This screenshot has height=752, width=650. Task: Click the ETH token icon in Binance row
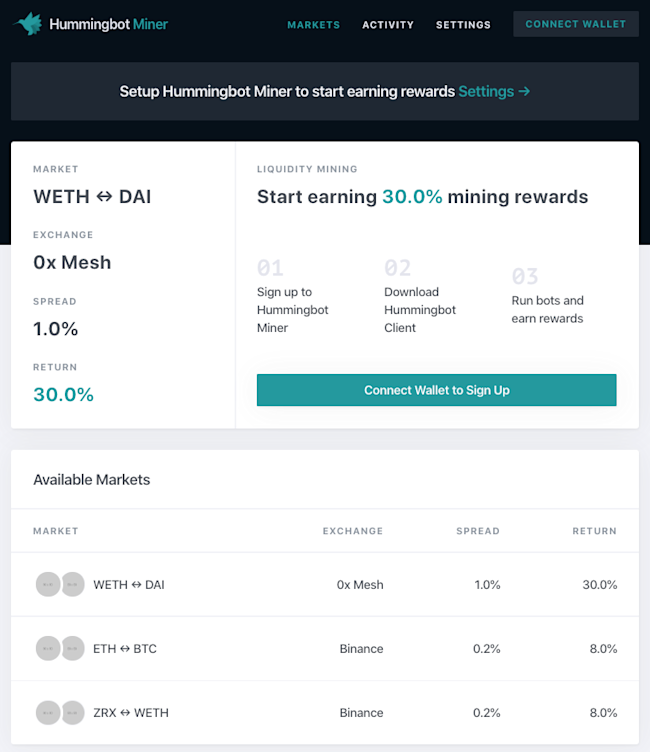(x=48, y=648)
